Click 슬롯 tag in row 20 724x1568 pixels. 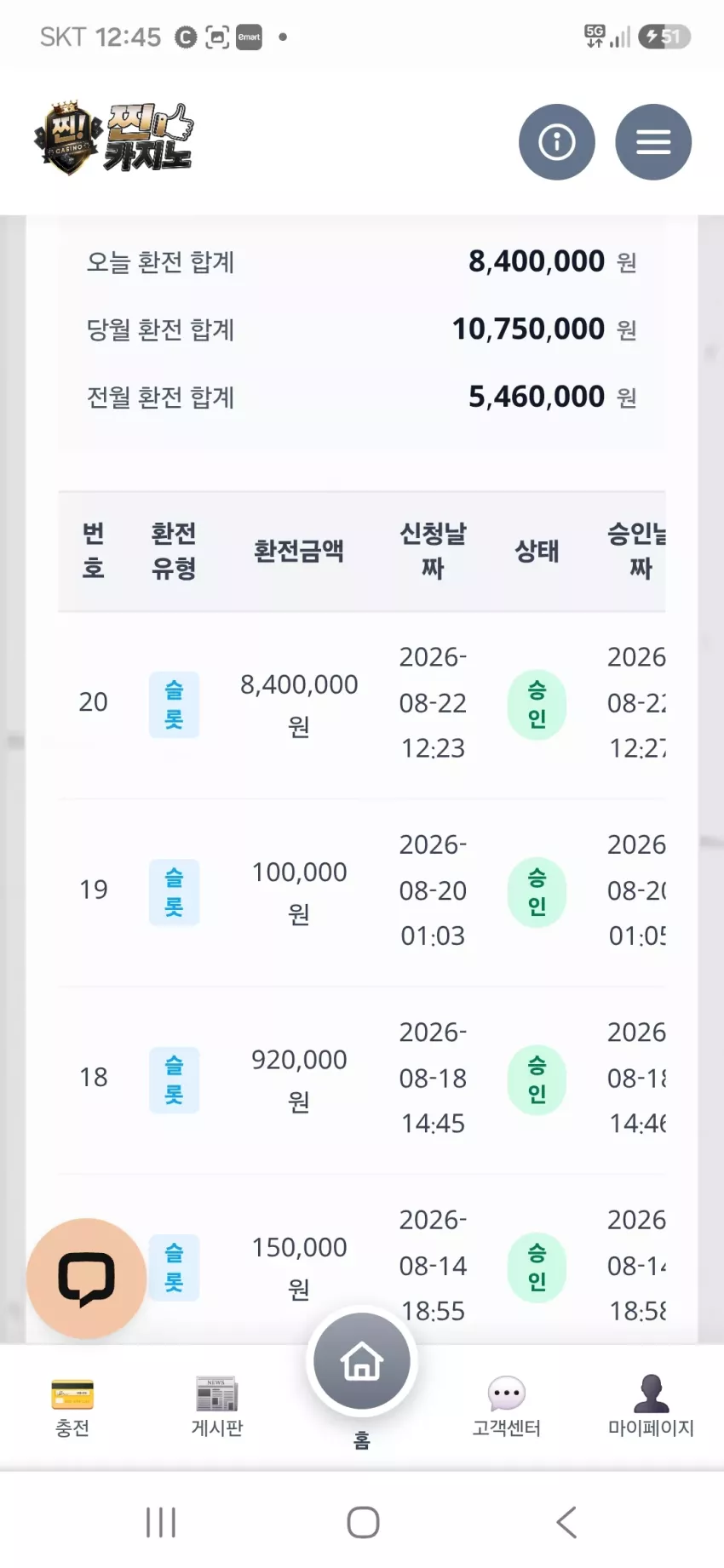[x=174, y=705]
